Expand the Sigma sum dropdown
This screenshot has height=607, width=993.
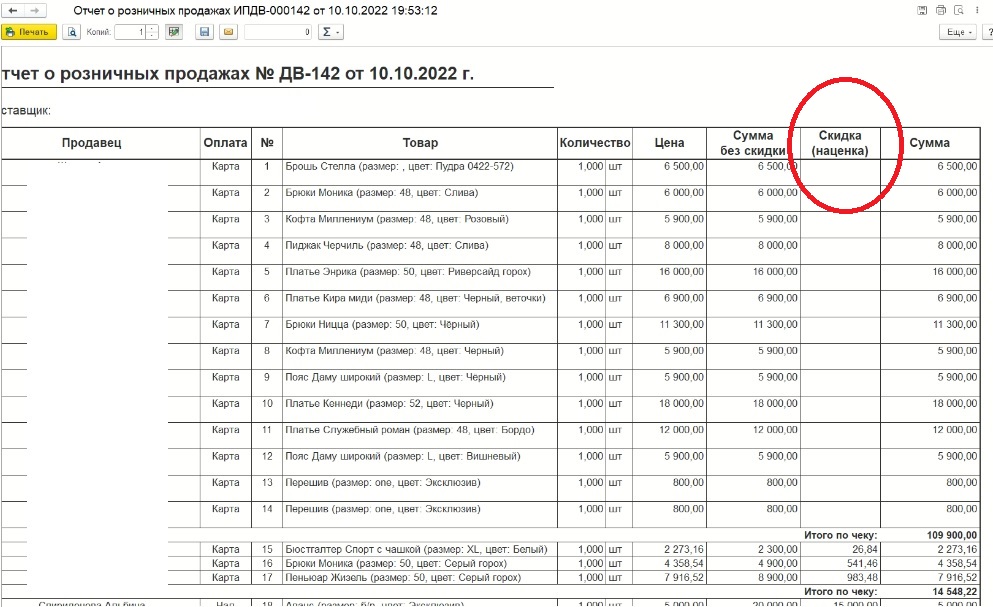coord(330,32)
